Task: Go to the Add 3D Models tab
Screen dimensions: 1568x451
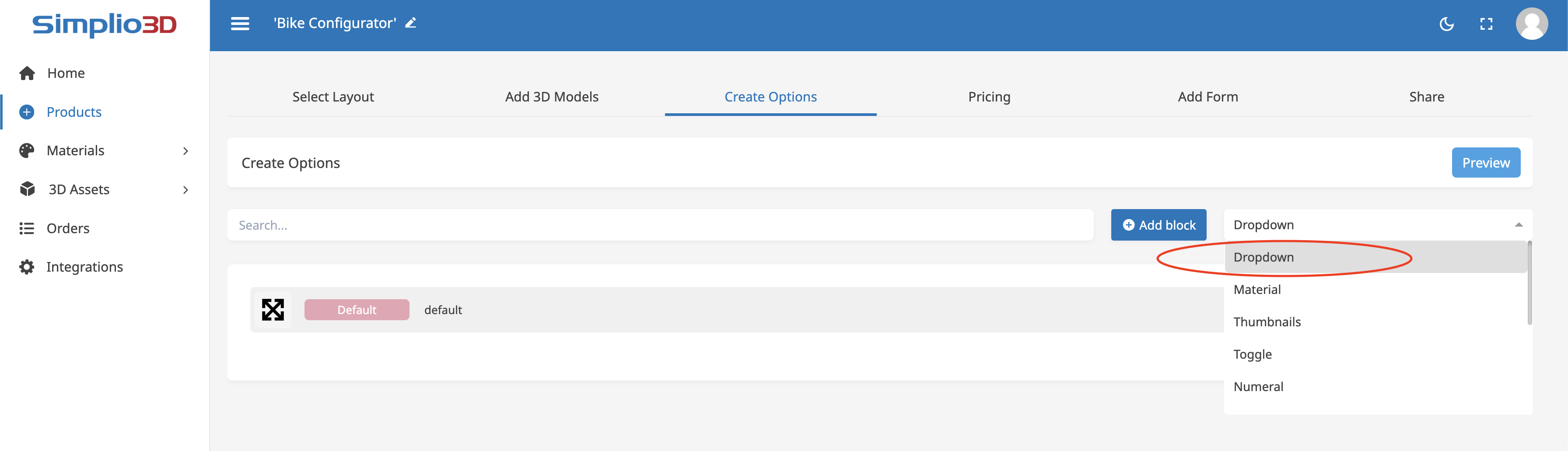Action: 552,97
